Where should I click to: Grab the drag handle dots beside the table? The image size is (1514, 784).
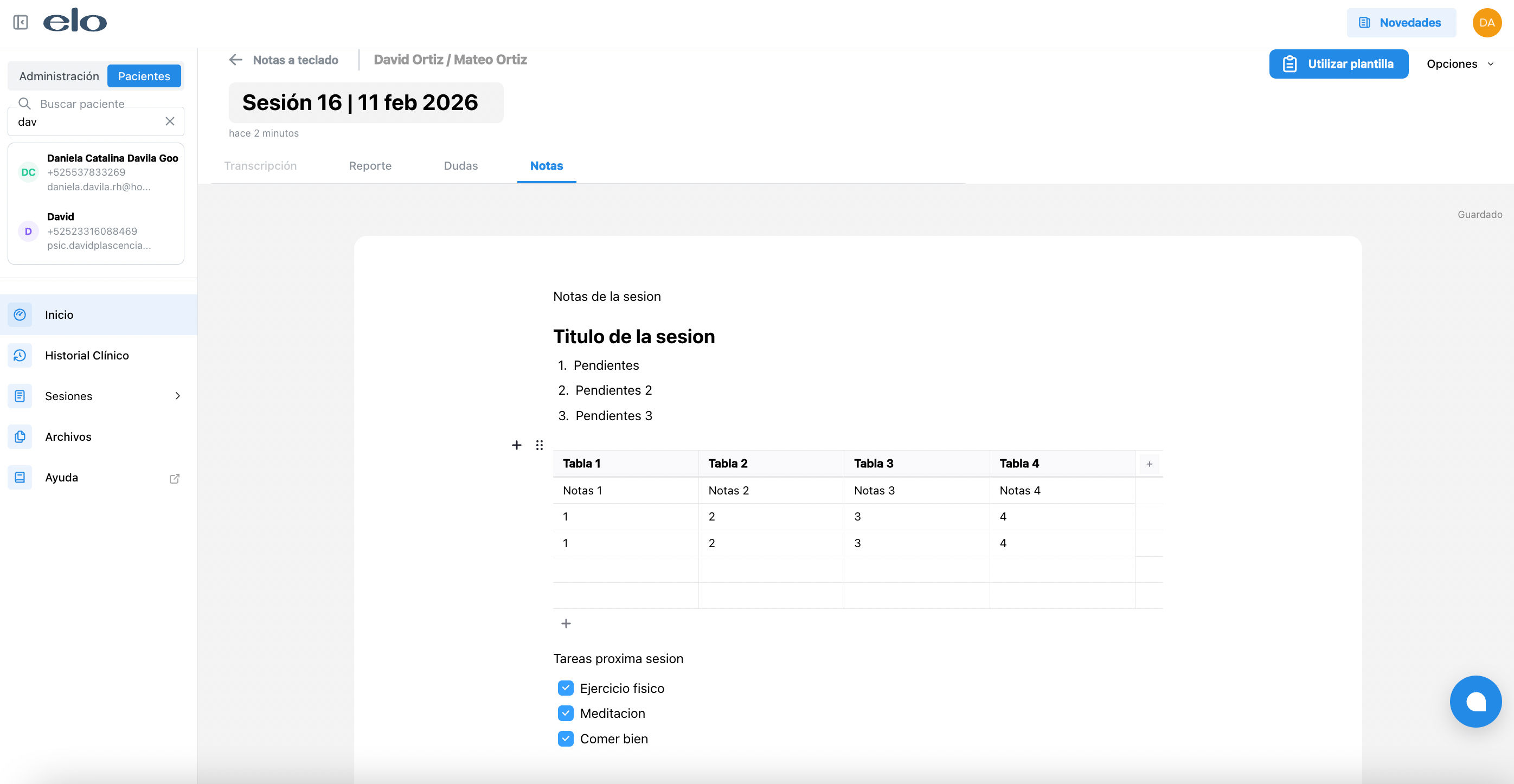tap(539, 445)
